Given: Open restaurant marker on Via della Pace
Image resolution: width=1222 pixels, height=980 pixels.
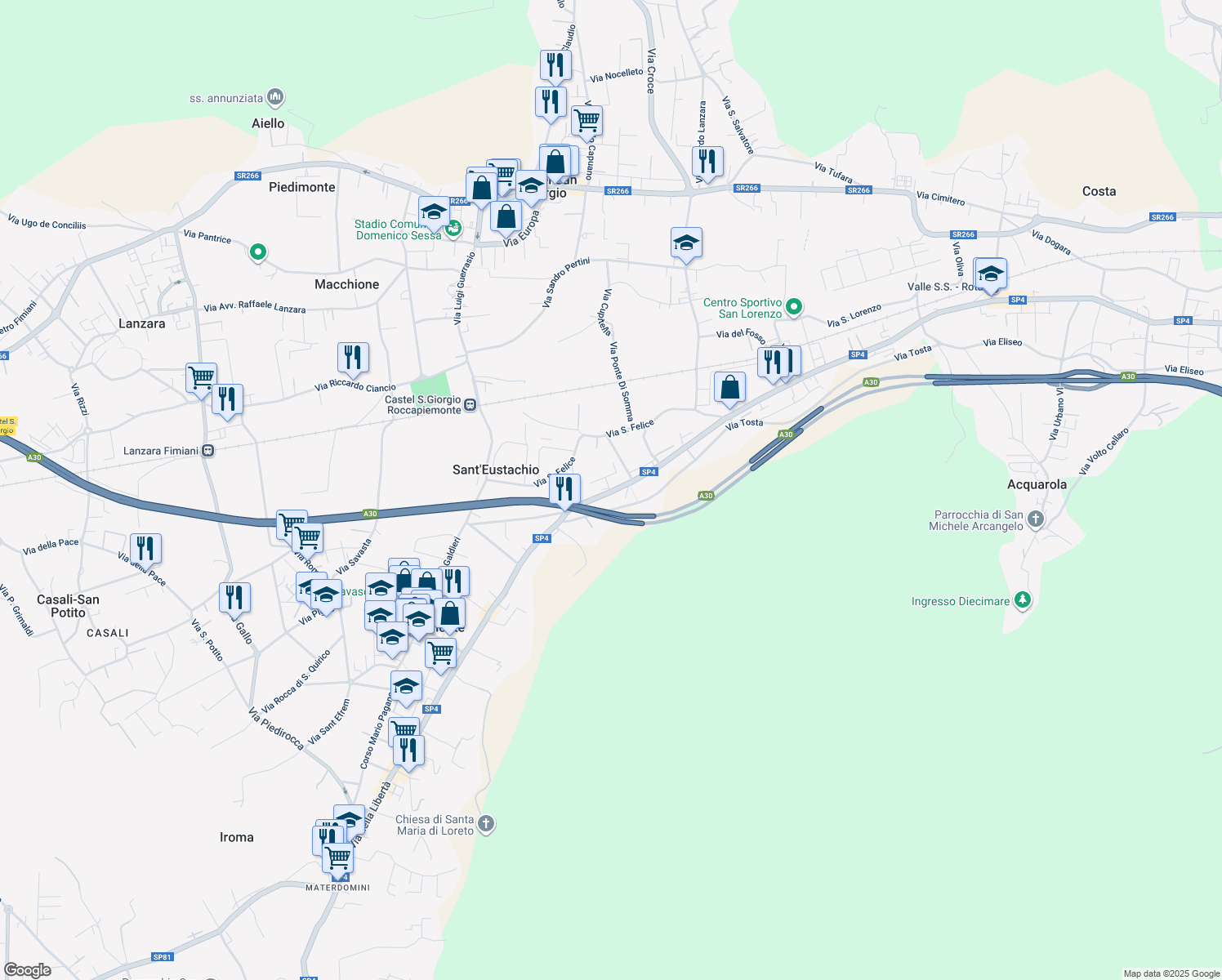Looking at the screenshot, I should click(x=146, y=549).
